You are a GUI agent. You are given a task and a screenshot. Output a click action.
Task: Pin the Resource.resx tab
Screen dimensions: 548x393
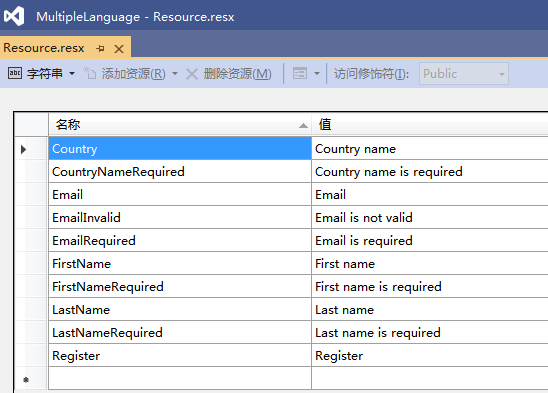click(x=100, y=48)
